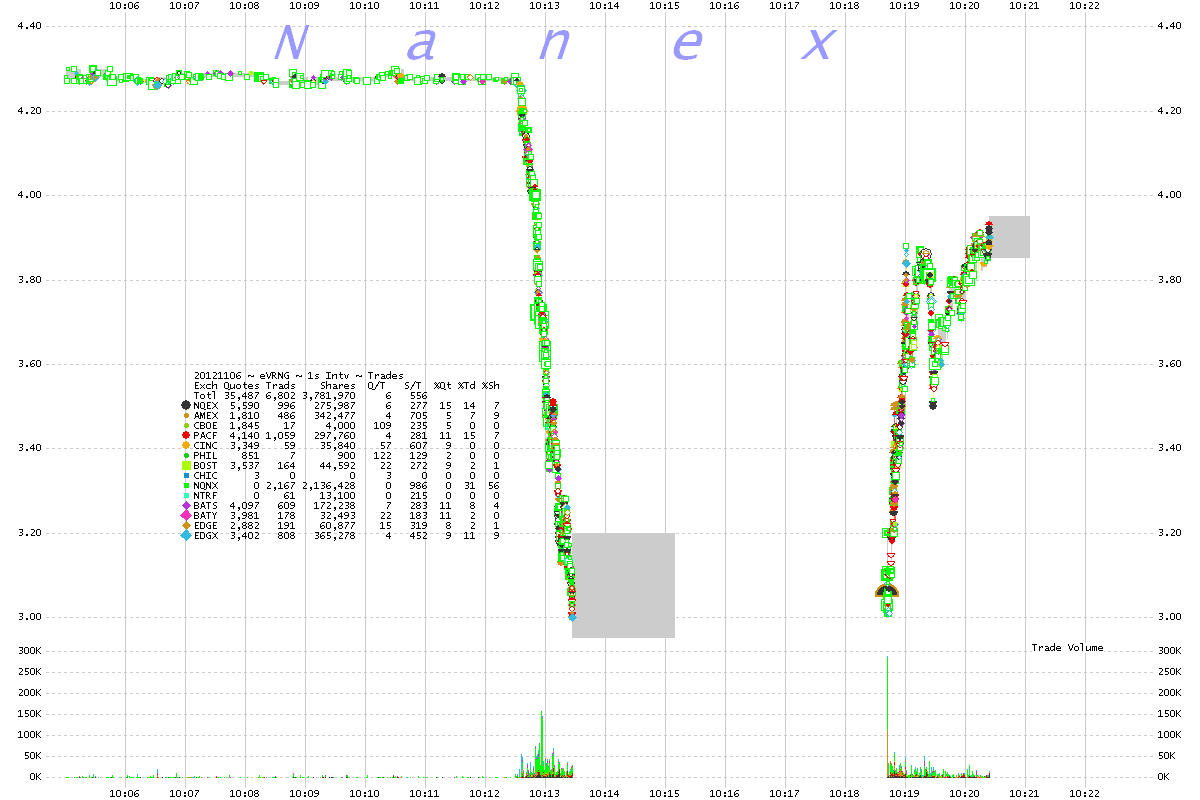Viewport: 1200px width, 800px height.
Task: Click EDGX shares value '365,278'
Action: (335, 537)
